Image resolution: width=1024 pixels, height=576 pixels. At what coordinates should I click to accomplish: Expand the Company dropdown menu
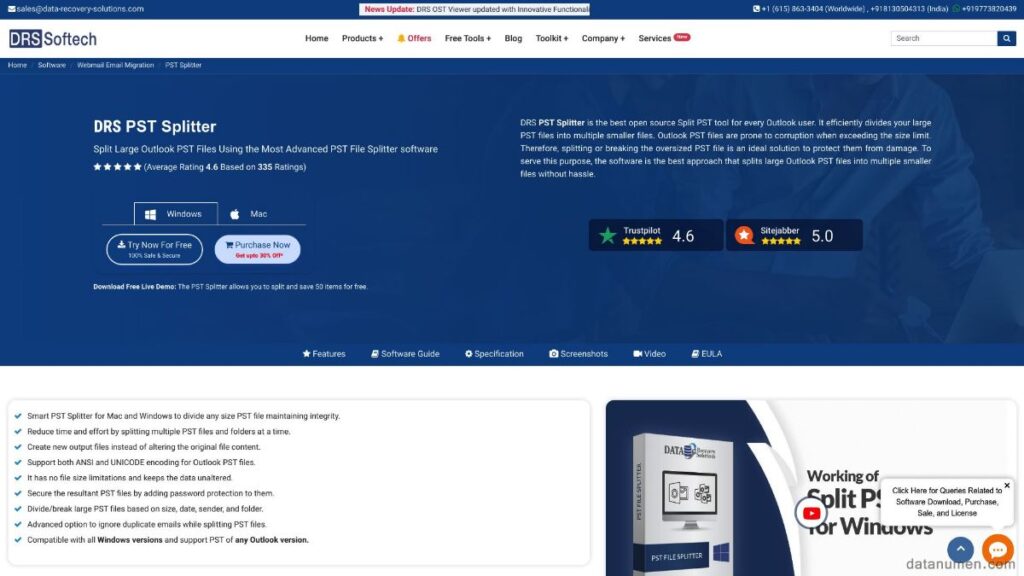click(603, 38)
